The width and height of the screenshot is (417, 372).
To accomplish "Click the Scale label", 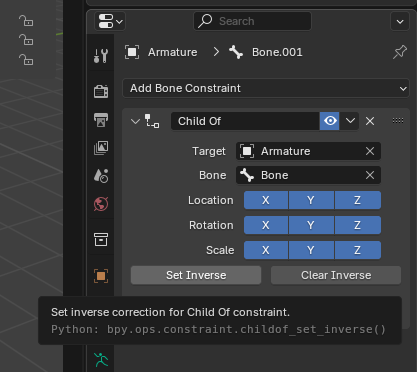I will click(x=220, y=250).
